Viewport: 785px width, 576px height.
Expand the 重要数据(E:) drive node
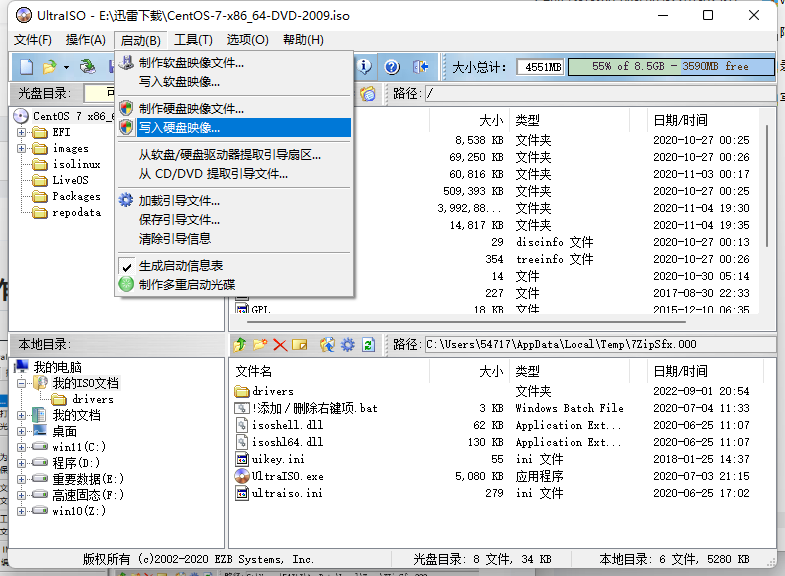21,479
